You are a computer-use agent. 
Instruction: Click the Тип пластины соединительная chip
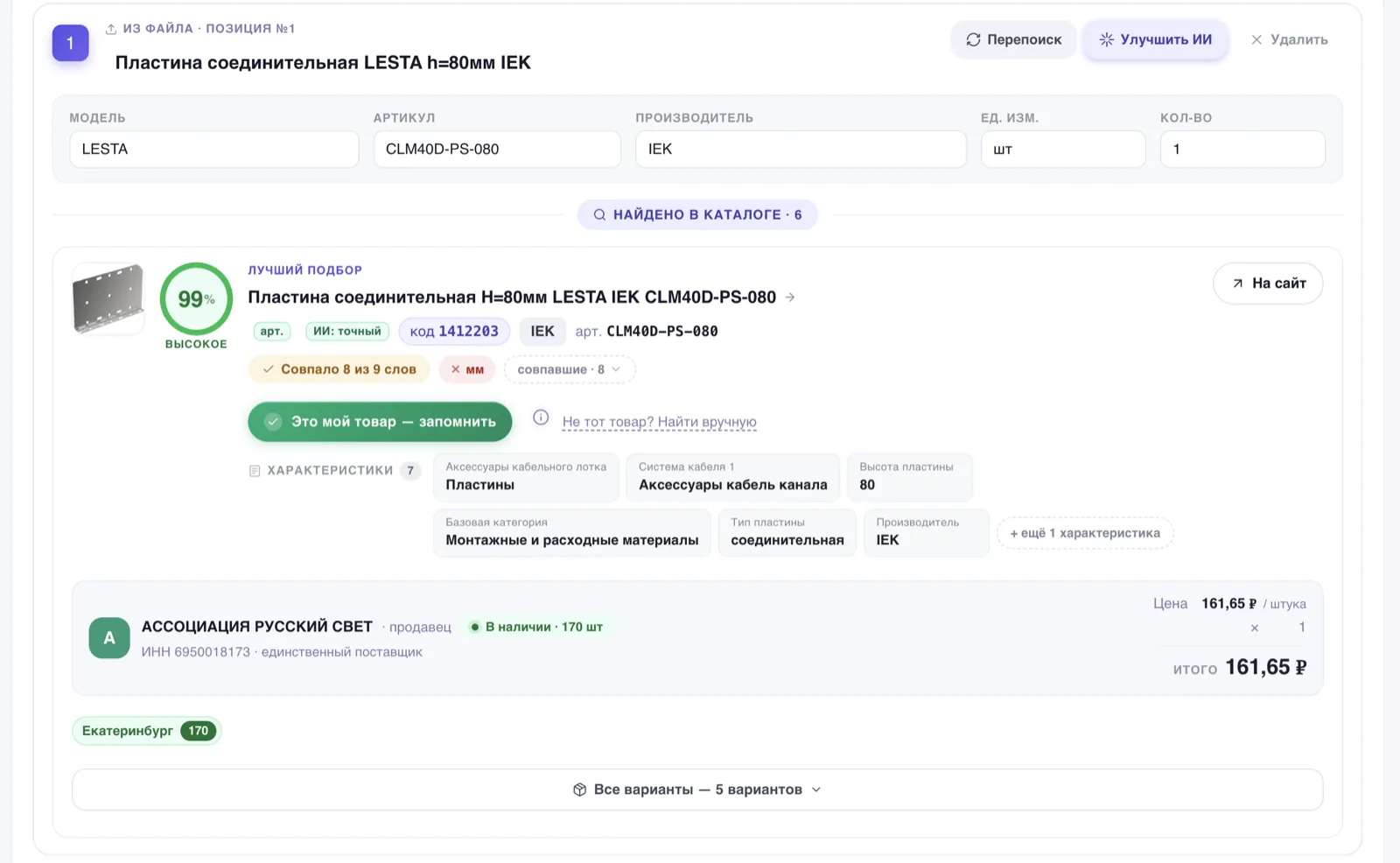point(787,532)
